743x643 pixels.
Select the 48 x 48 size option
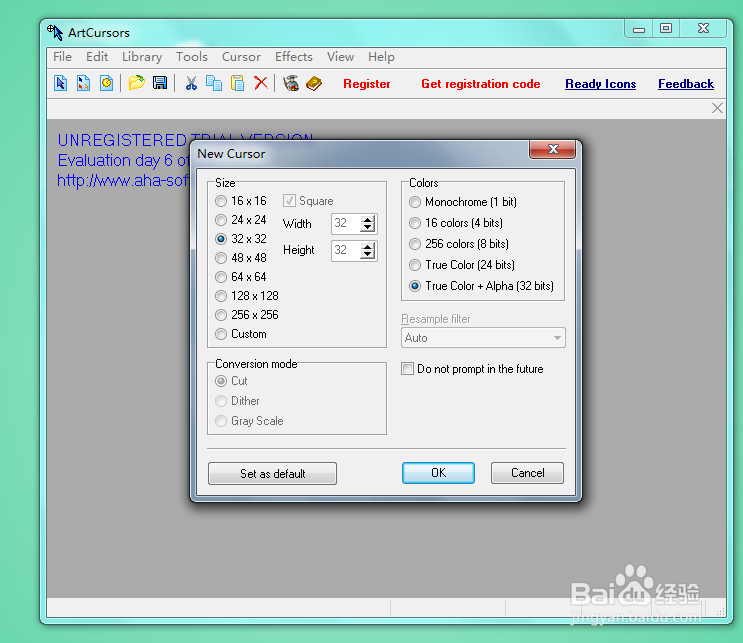pyautogui.click(x=241, y=258)
